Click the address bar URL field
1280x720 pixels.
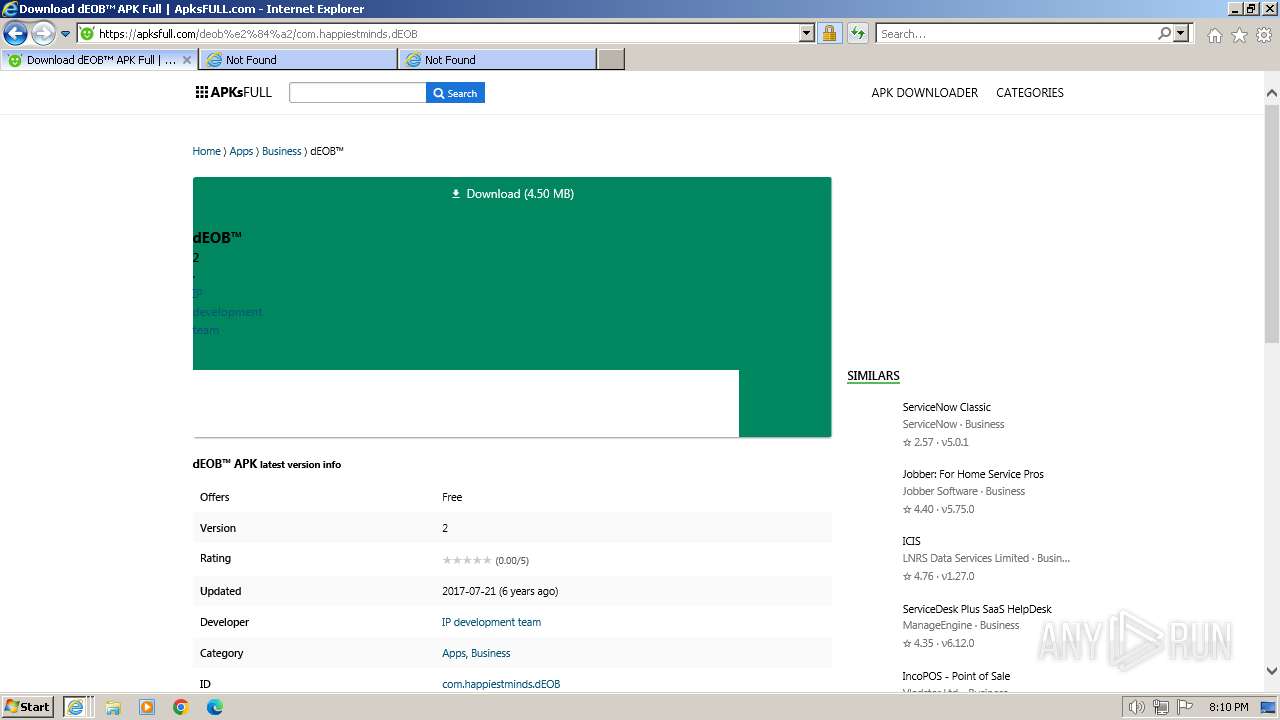click(440, 34)
